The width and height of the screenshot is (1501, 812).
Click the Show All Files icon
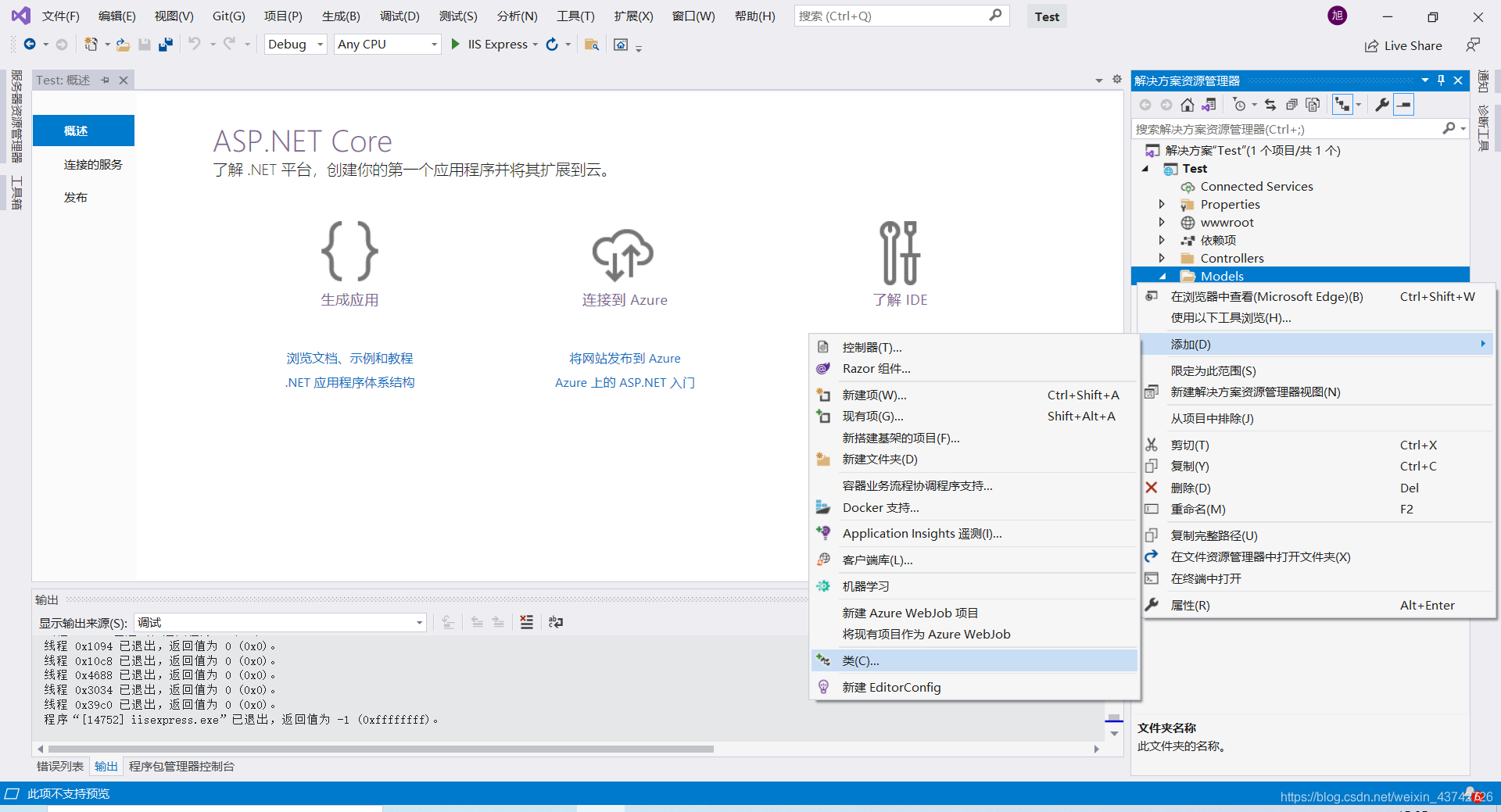pos(1313,105)
